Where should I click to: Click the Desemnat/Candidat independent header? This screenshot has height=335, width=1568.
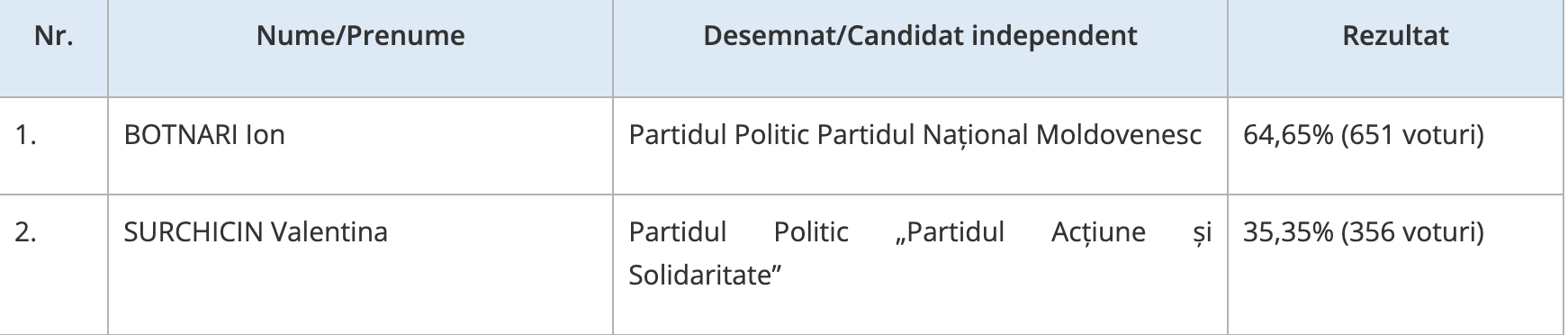[x=920, y=36]
